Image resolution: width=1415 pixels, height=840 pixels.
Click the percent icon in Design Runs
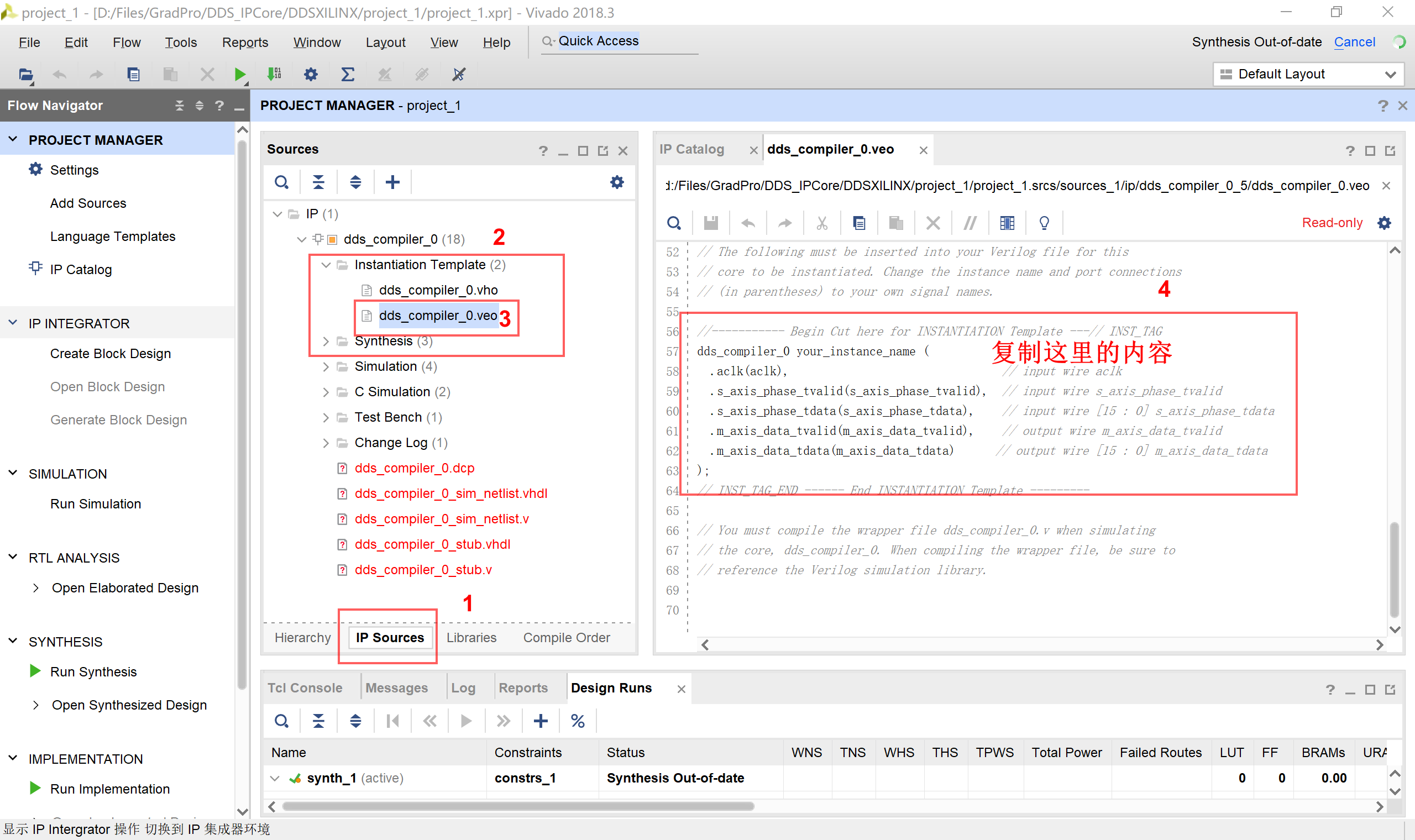click(x=577, y=721)
